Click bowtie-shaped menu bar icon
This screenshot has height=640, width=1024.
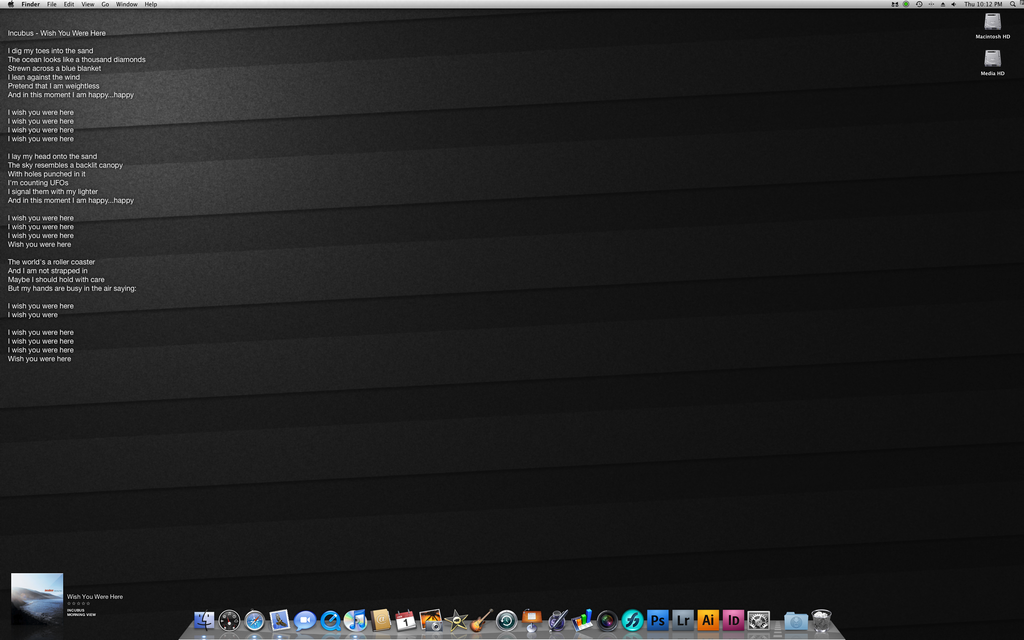pos(895,4)
